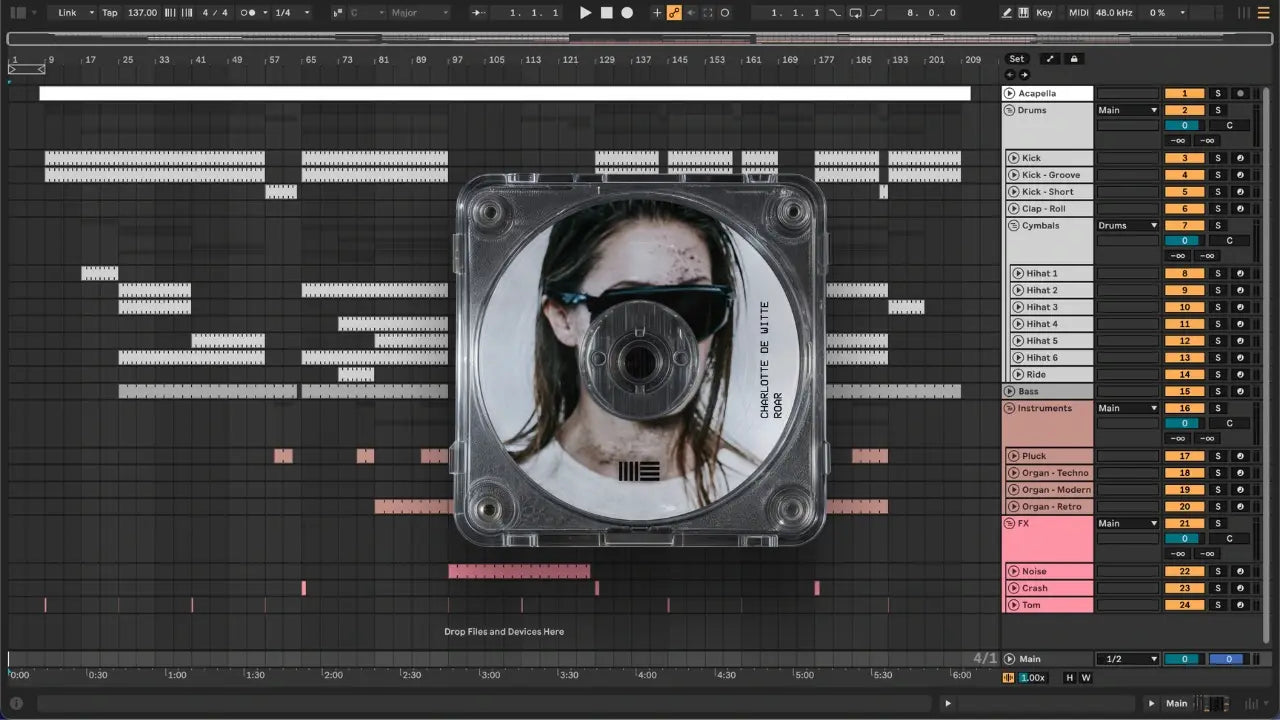Click the 48.0 kHz sample rate indicator
This screenshot has height=720, width=1280.
1115,13
